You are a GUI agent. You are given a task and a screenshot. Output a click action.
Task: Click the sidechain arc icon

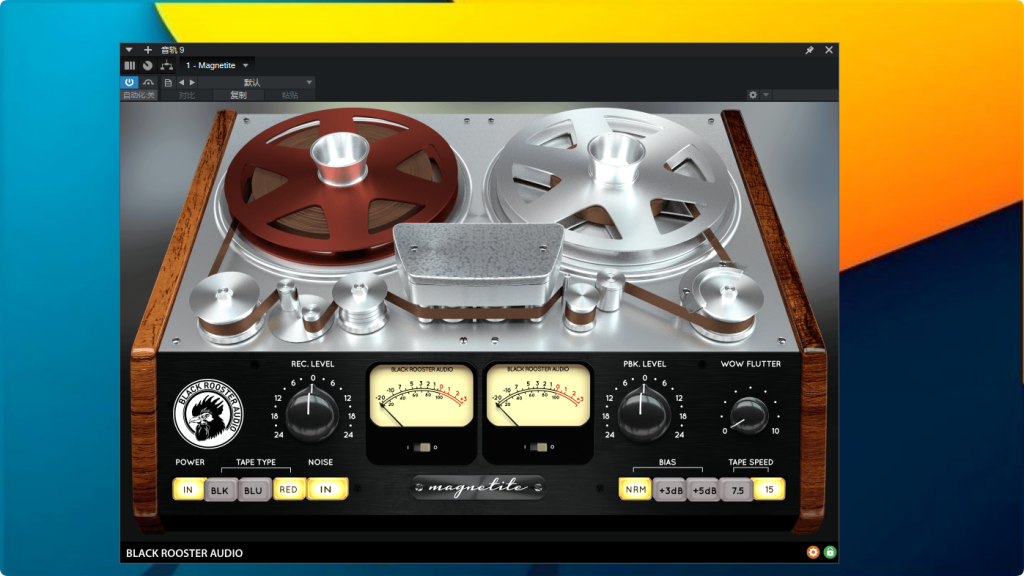click(149, 82)
